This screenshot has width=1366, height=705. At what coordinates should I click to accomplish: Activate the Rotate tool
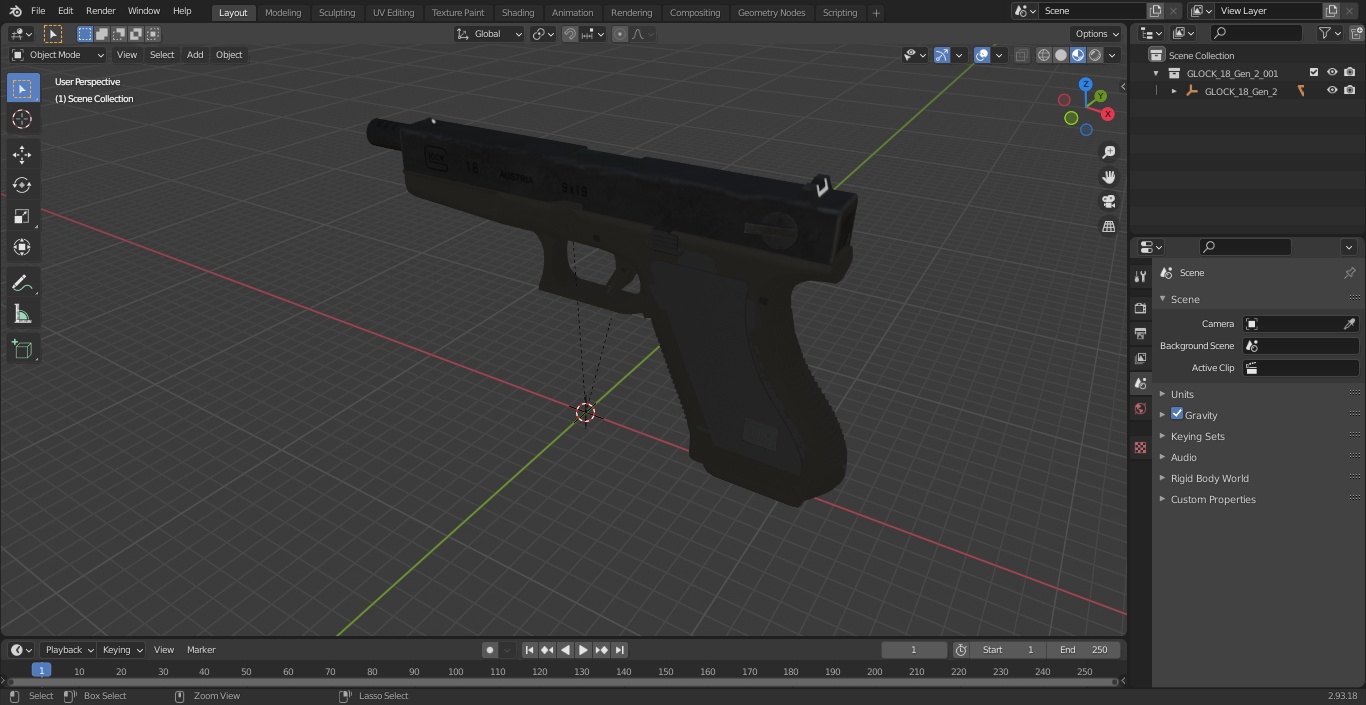point(22,185)
